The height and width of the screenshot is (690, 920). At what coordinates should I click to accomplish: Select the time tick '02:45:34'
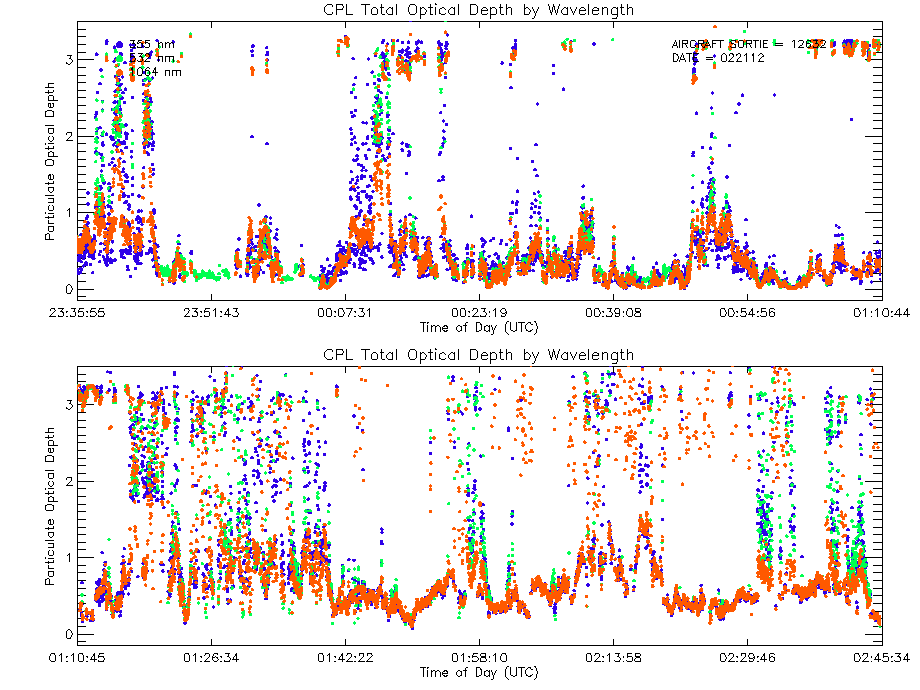click(x=881, y=658)
